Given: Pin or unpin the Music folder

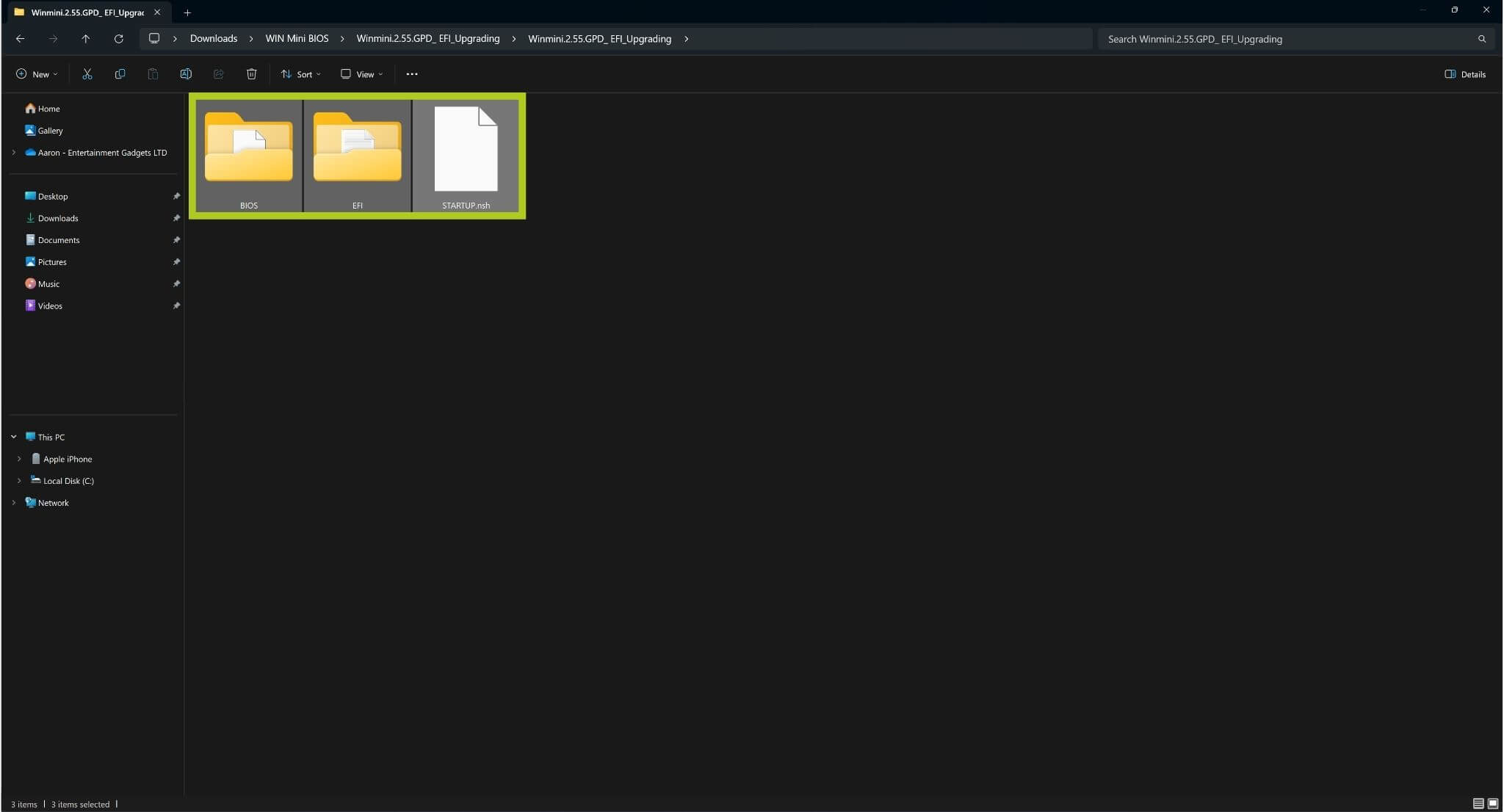Looking at the screenshot, I should (x=177, y=283).
